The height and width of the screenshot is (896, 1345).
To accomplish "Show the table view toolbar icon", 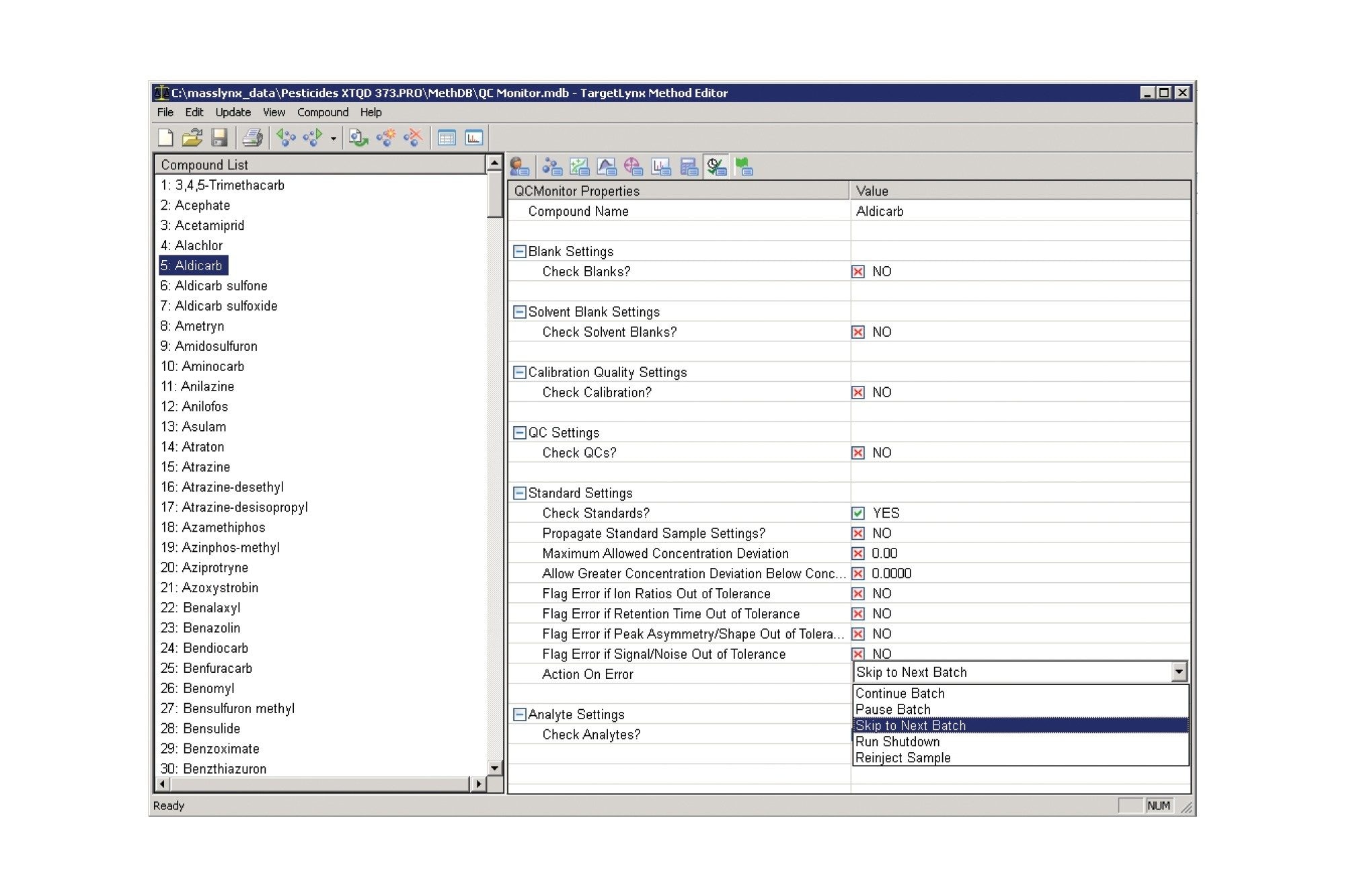I will coord(447,138).
